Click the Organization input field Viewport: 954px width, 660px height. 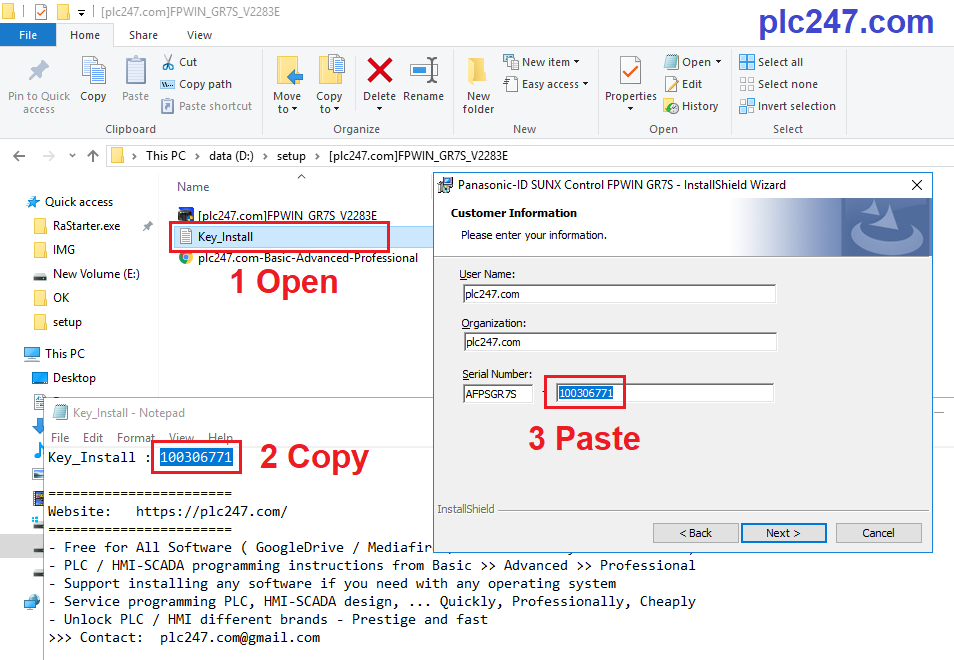(x=619, y=342)
